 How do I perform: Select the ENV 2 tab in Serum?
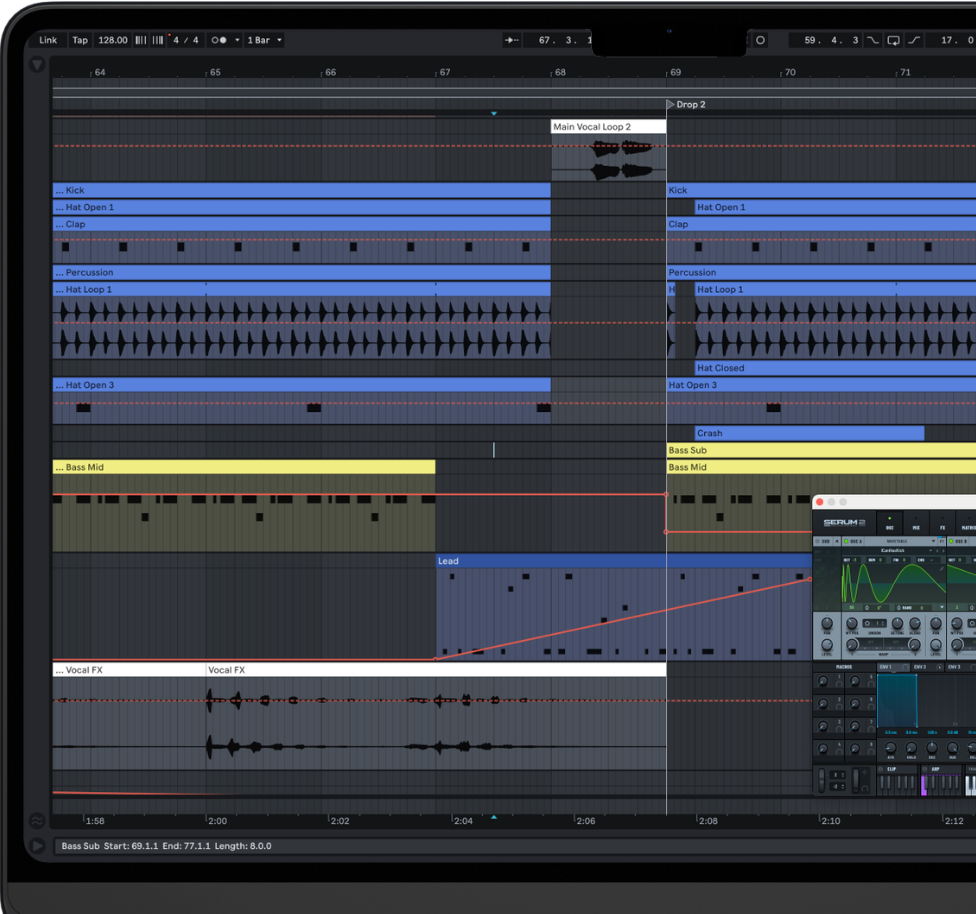click(919, 667)
